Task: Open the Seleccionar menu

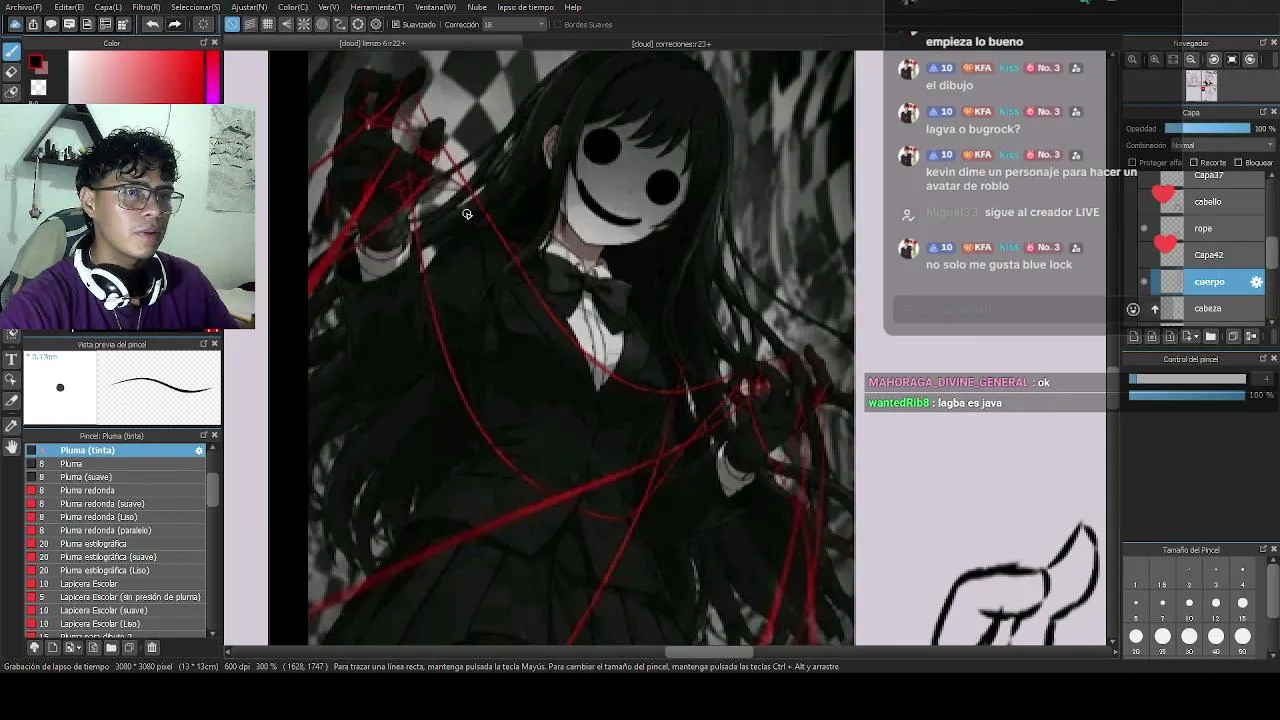Action: (195, 7)
